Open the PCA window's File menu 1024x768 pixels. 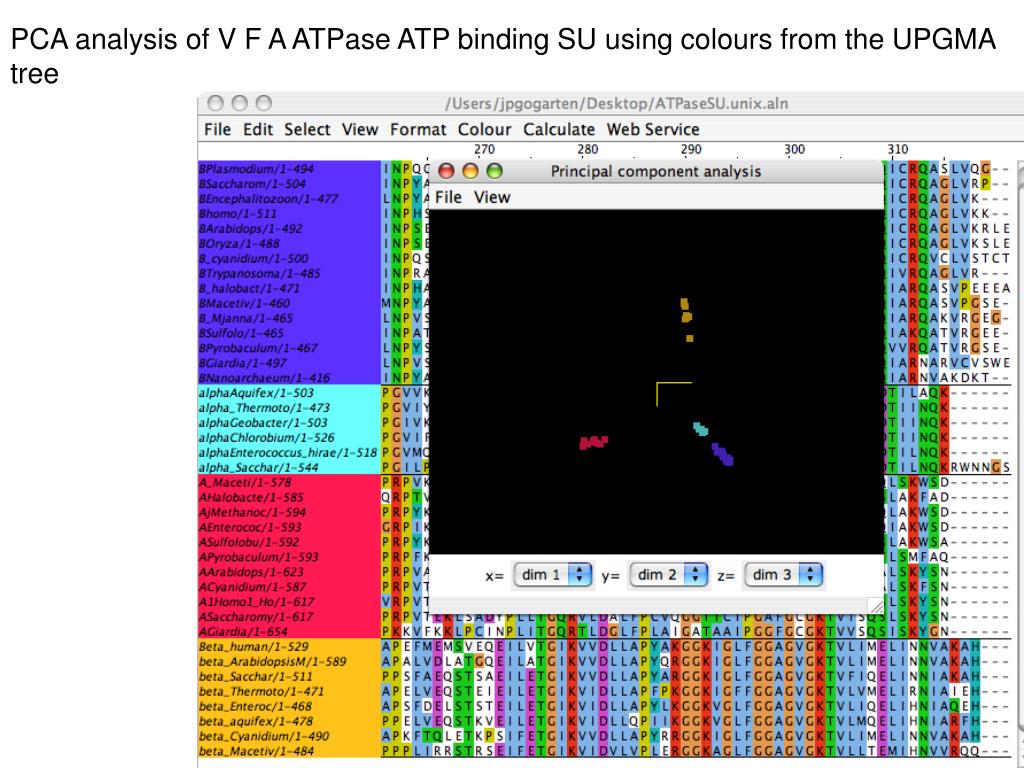[x=448, y=197]
